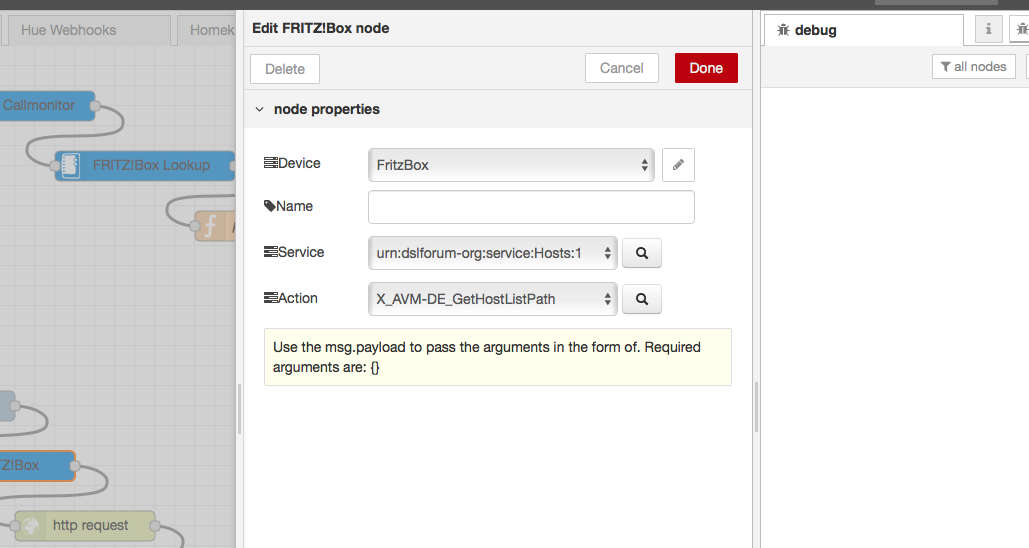Open the Action dropdown X_AVM-DE_GetHostListPath
The width and height of the screenshot is (1029, 548).
(x=492, y=299)
